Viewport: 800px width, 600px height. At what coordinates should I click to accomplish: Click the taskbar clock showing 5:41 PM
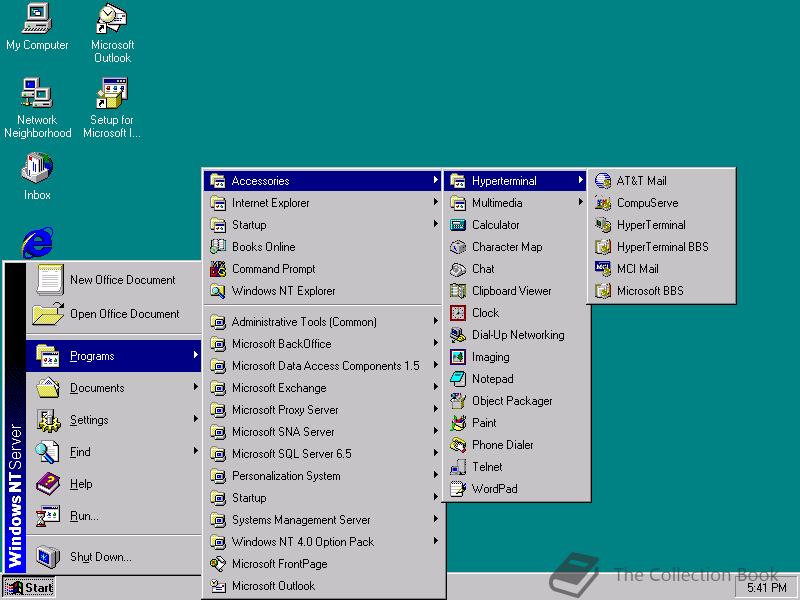(766, 588)
